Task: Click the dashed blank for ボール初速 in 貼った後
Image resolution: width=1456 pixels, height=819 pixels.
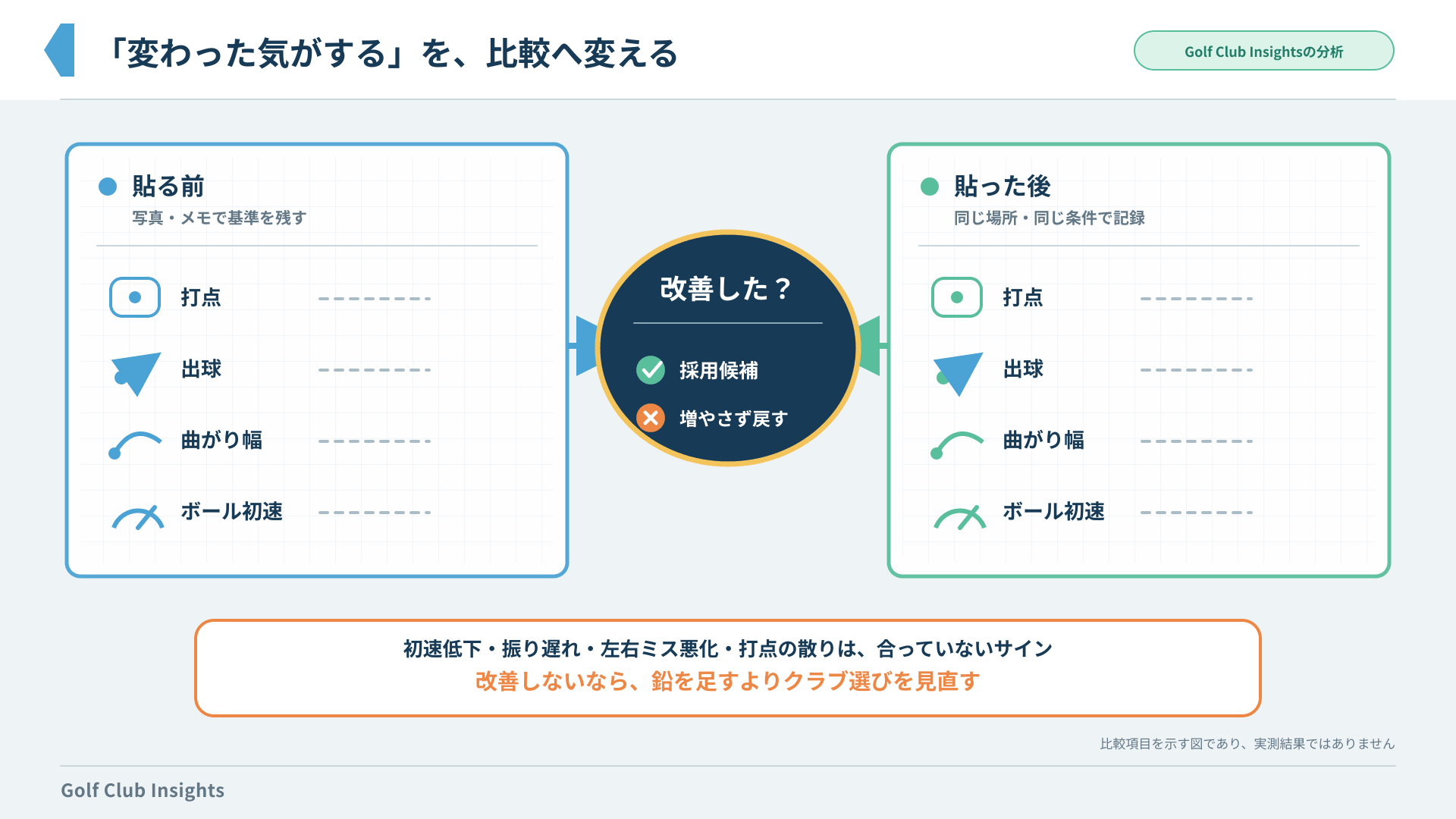Action: [x=1197, y=513]
